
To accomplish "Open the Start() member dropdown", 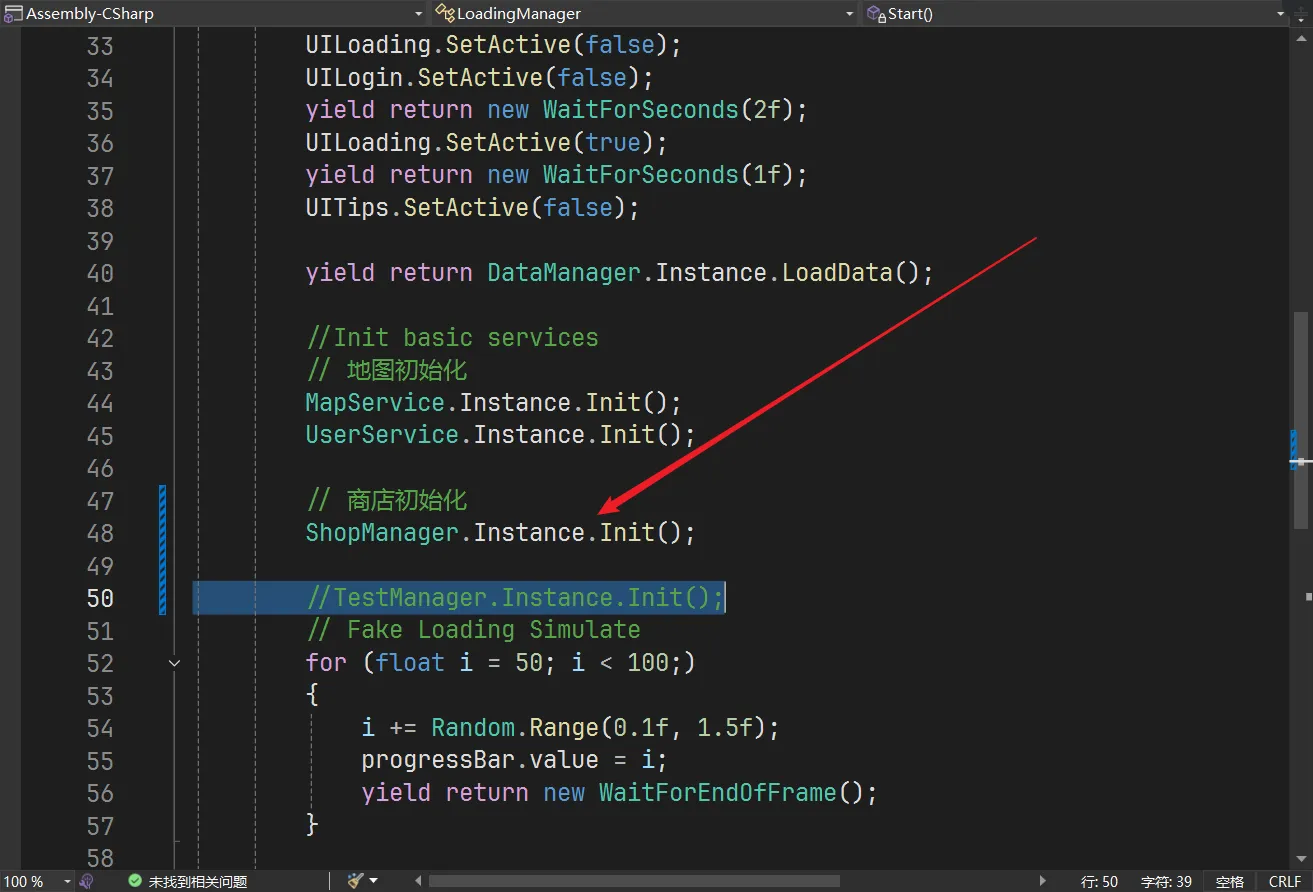I will point(1280,13).
